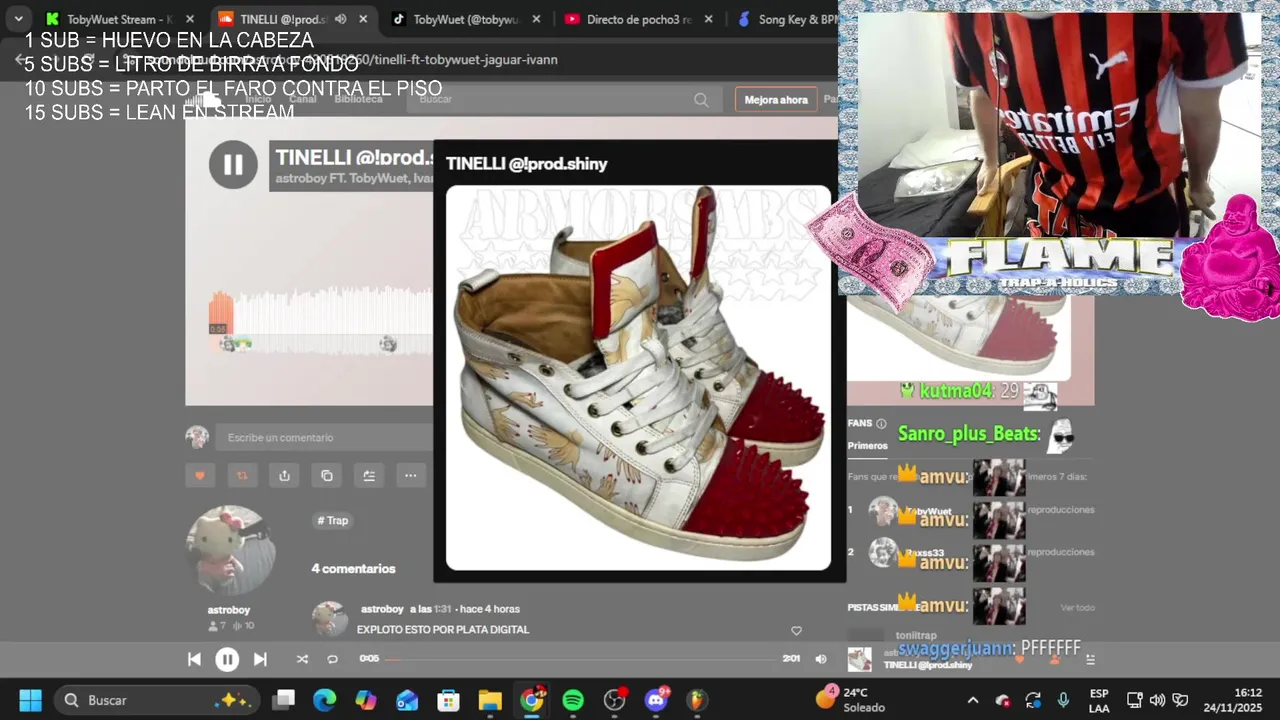This screenshot has width=1280, height=720.
Task: Open the astroboy name under the avatar
Action: (229, 610)
